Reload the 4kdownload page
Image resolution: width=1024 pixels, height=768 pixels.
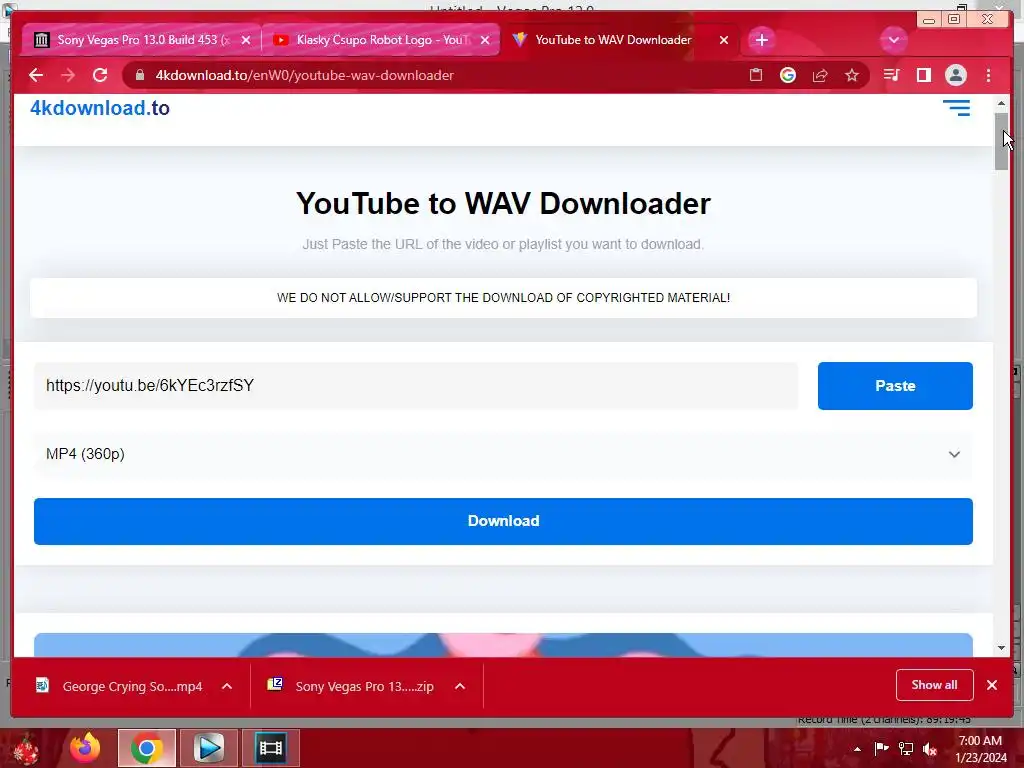point(100,75)
